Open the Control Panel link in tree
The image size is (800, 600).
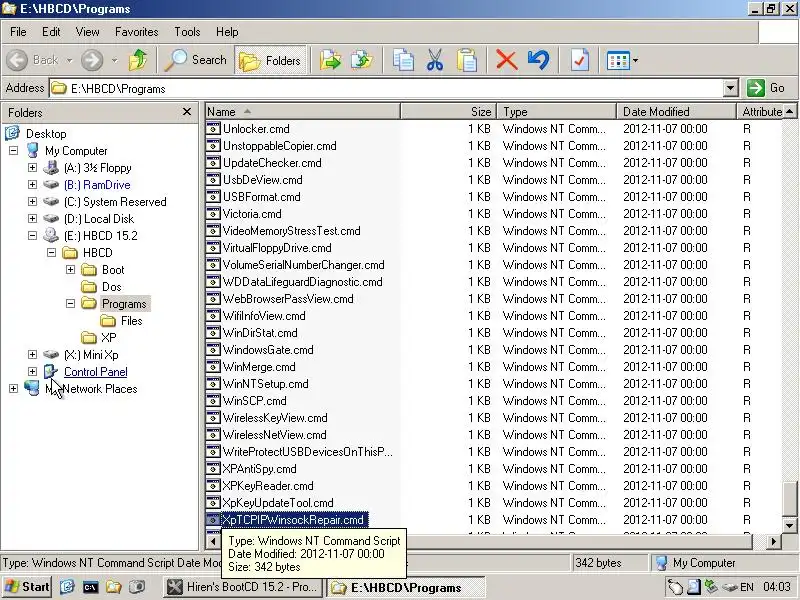95,371
